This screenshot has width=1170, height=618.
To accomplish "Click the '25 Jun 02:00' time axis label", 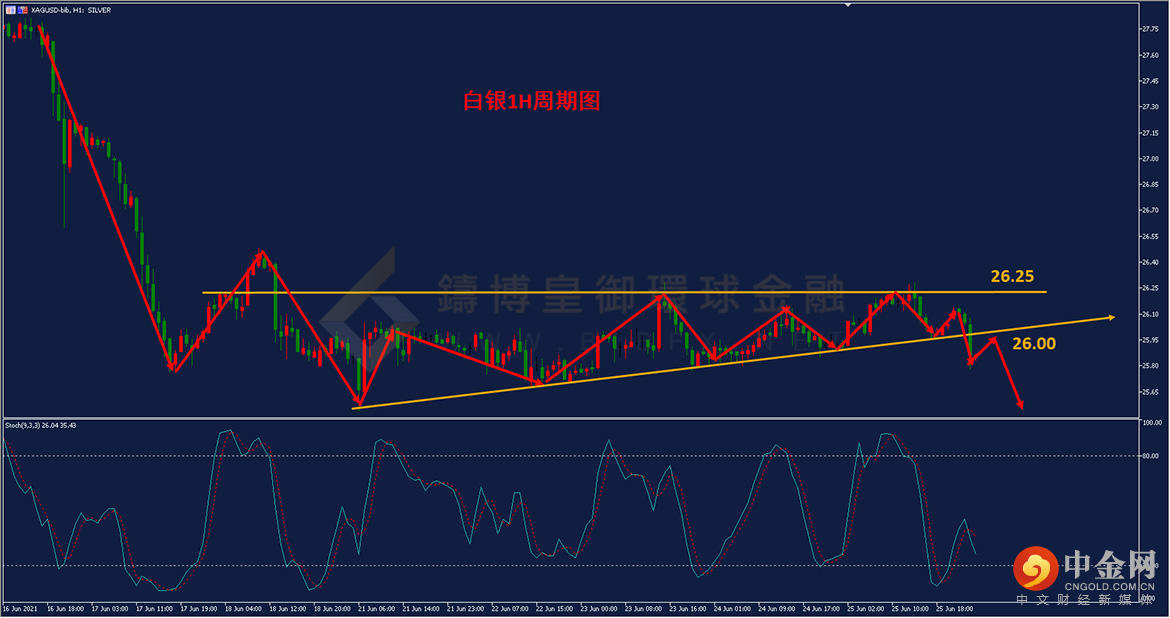I will pos(866,609).
